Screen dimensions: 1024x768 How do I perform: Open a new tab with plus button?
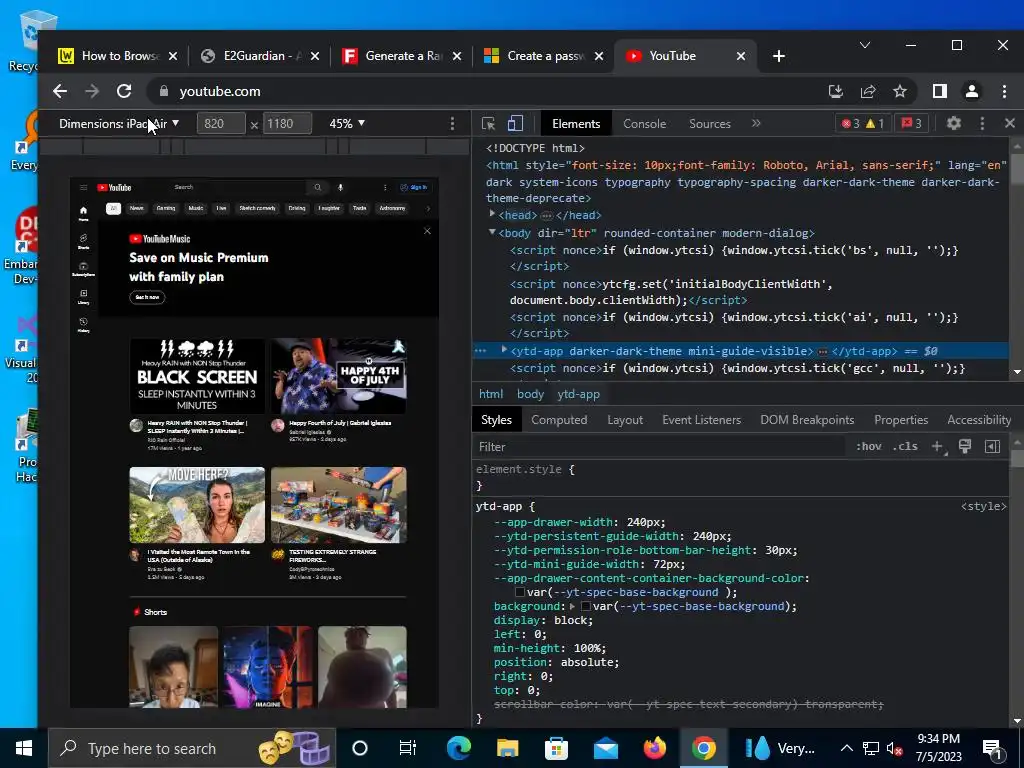click(778, 56)
